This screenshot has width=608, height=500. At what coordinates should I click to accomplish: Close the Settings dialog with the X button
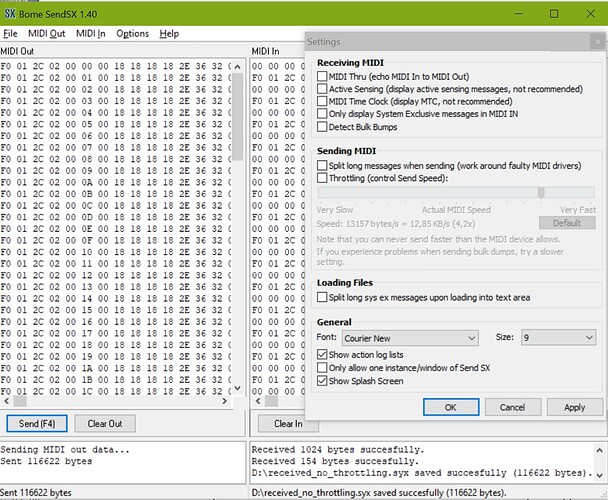coord(598,42)
